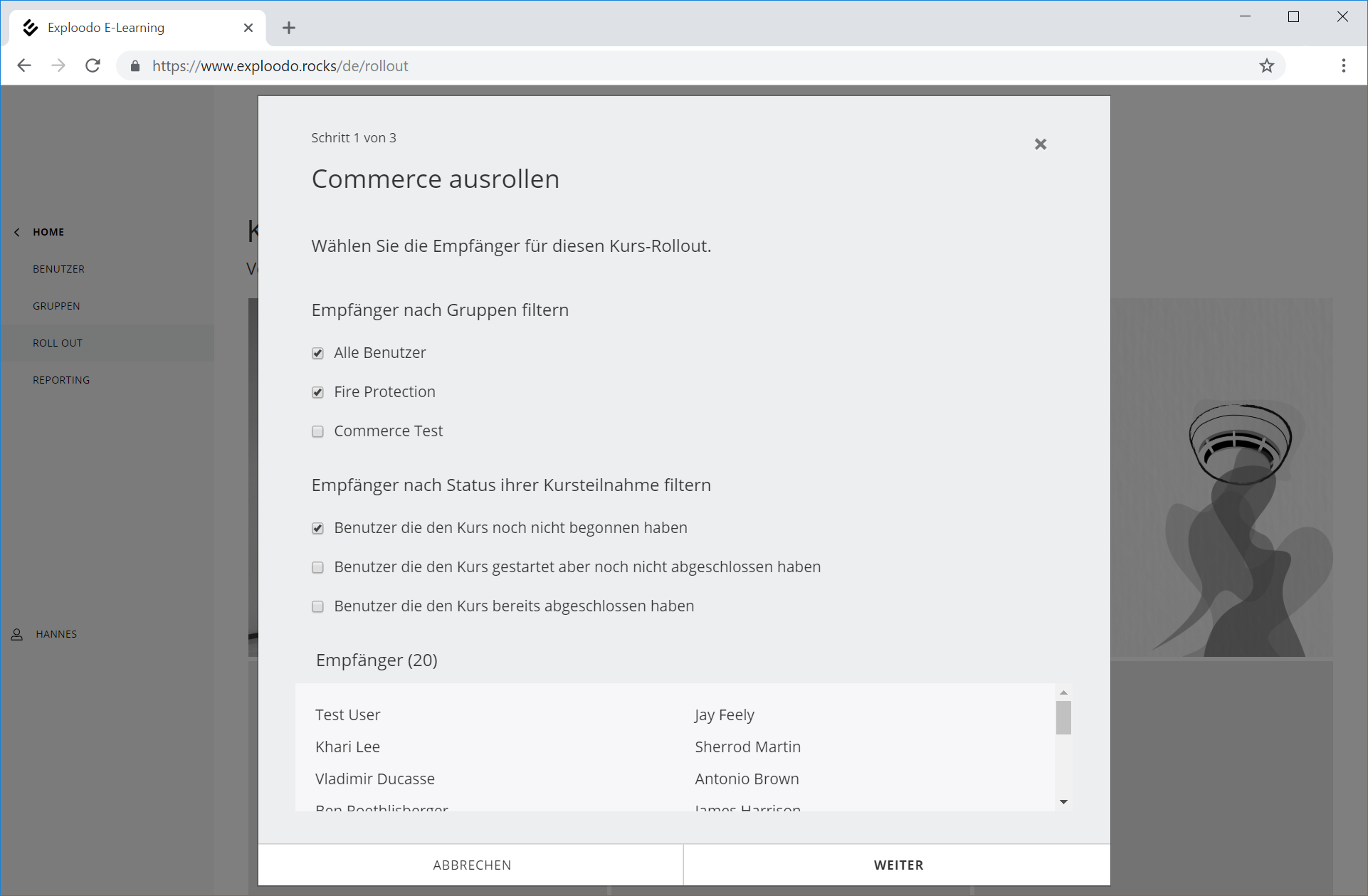Click the browser back arrow
The height and width of the screenshot is (896, 1368).
click(24, 65)
